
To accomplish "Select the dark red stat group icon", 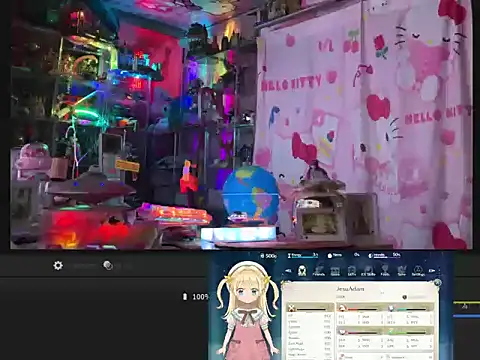I will pyautogui.click(x=342, y=332).
